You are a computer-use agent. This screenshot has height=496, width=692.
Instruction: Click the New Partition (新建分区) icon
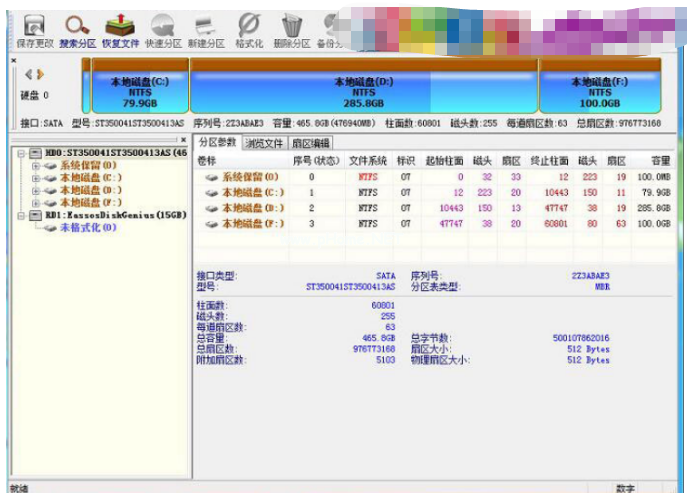[x=205, y=24]
